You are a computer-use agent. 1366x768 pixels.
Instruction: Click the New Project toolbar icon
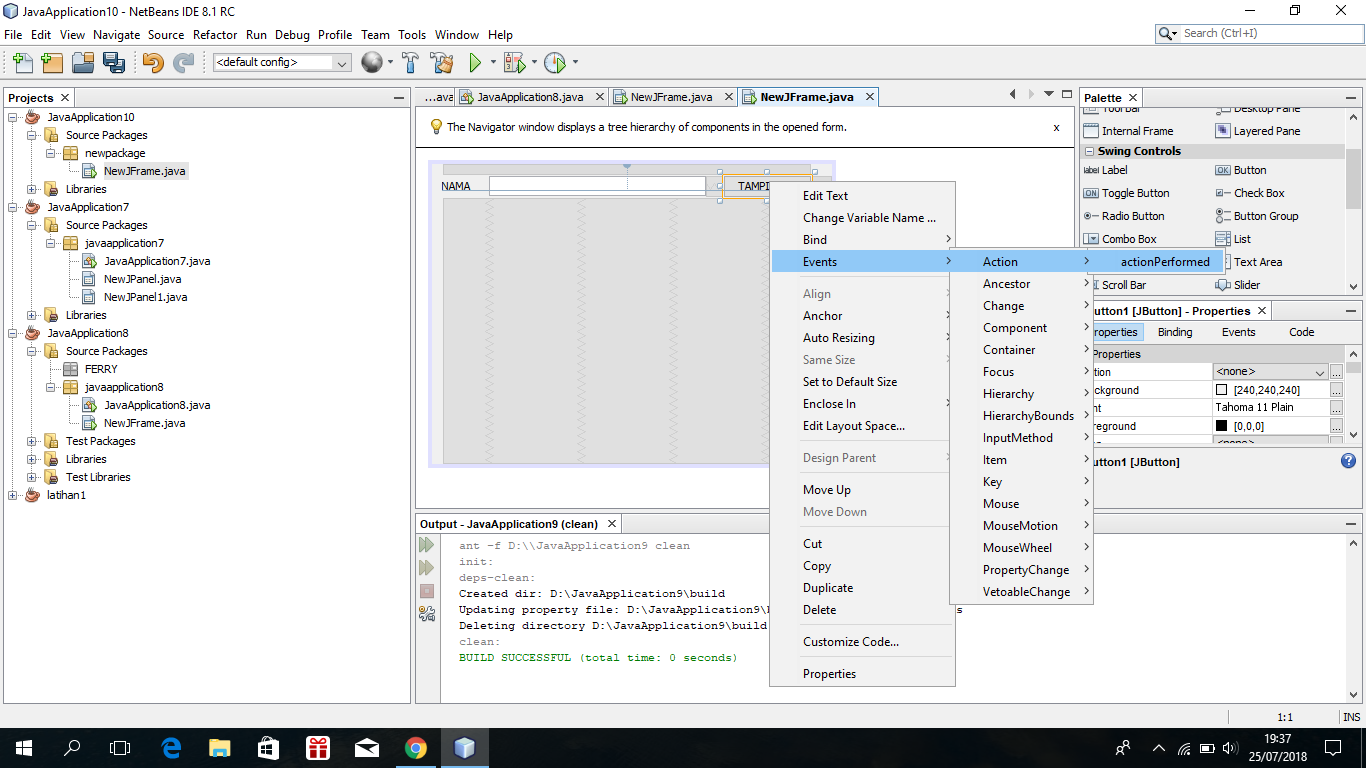click(52, 63)
